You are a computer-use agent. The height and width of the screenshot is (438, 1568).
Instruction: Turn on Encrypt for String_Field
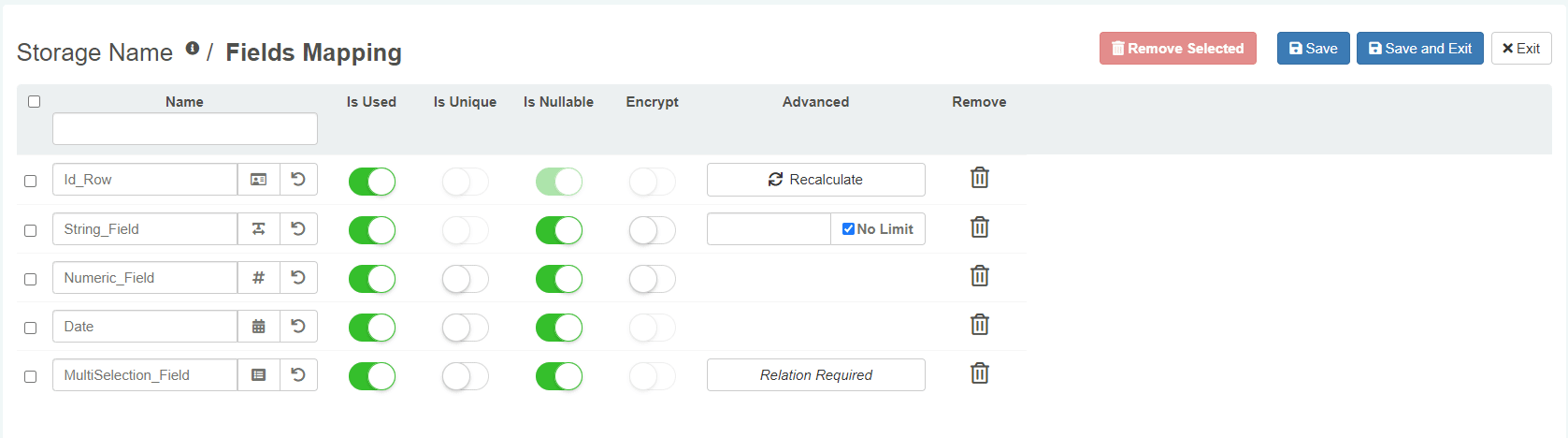(653, 230)
